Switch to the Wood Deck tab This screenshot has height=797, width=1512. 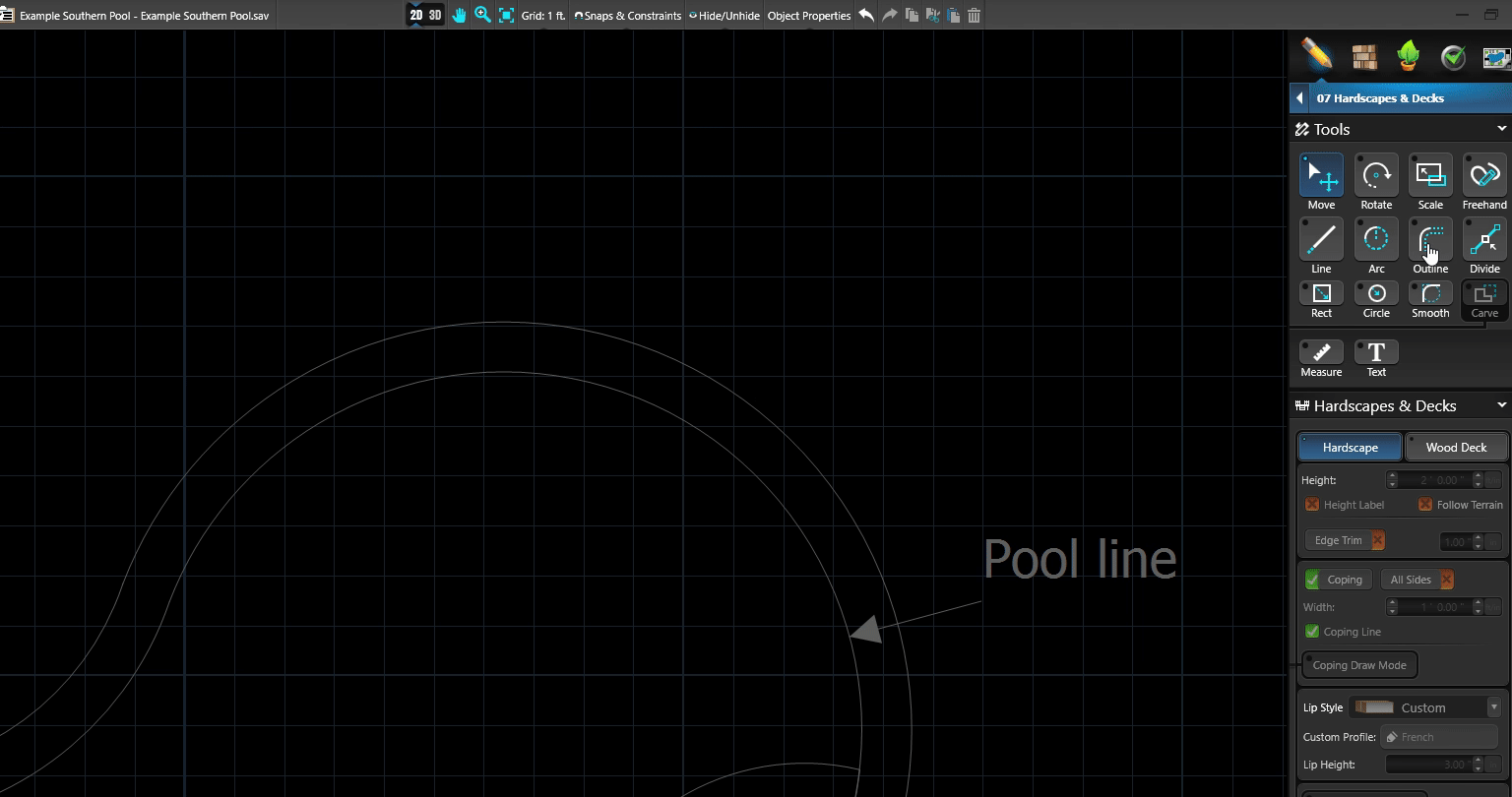coord(1456,447)
